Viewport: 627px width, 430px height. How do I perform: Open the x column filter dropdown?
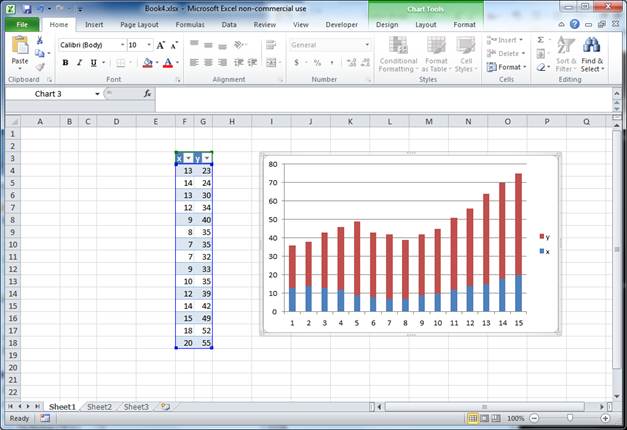(x=188, y=158)
